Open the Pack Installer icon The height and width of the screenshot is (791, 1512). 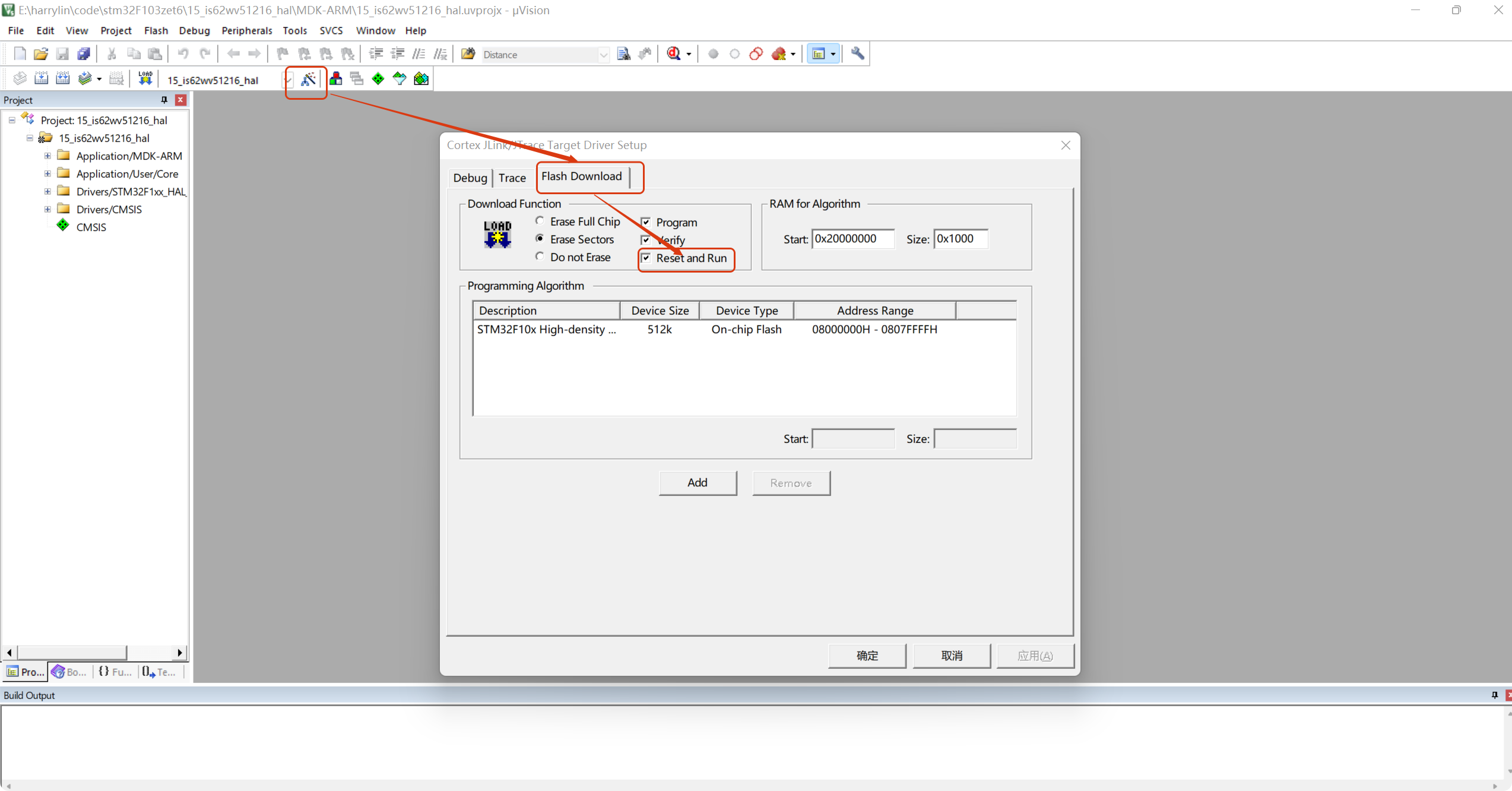[421, 78]
